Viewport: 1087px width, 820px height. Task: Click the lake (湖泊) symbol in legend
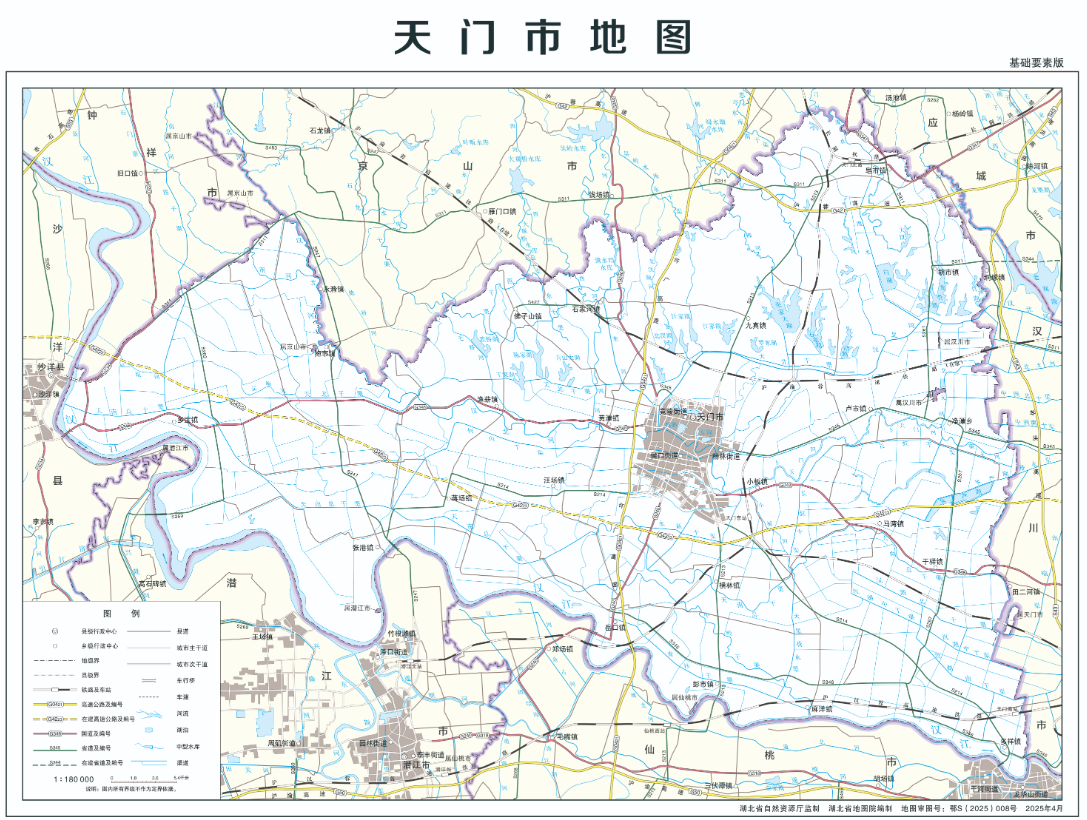149,730
